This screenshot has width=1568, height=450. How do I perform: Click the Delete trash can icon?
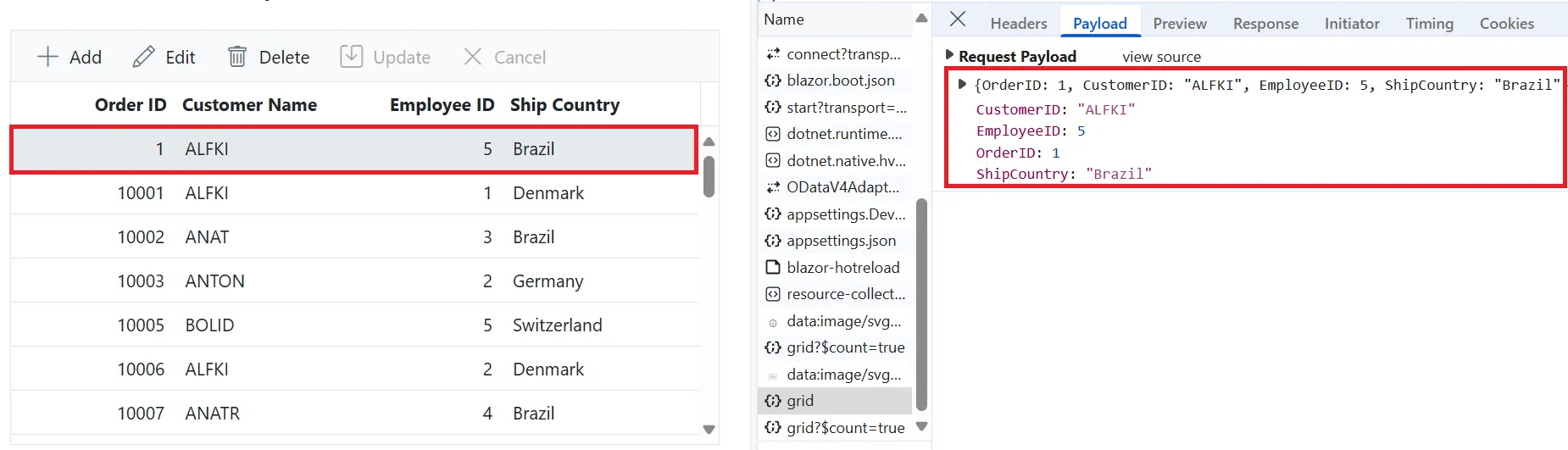pos(237,57)
